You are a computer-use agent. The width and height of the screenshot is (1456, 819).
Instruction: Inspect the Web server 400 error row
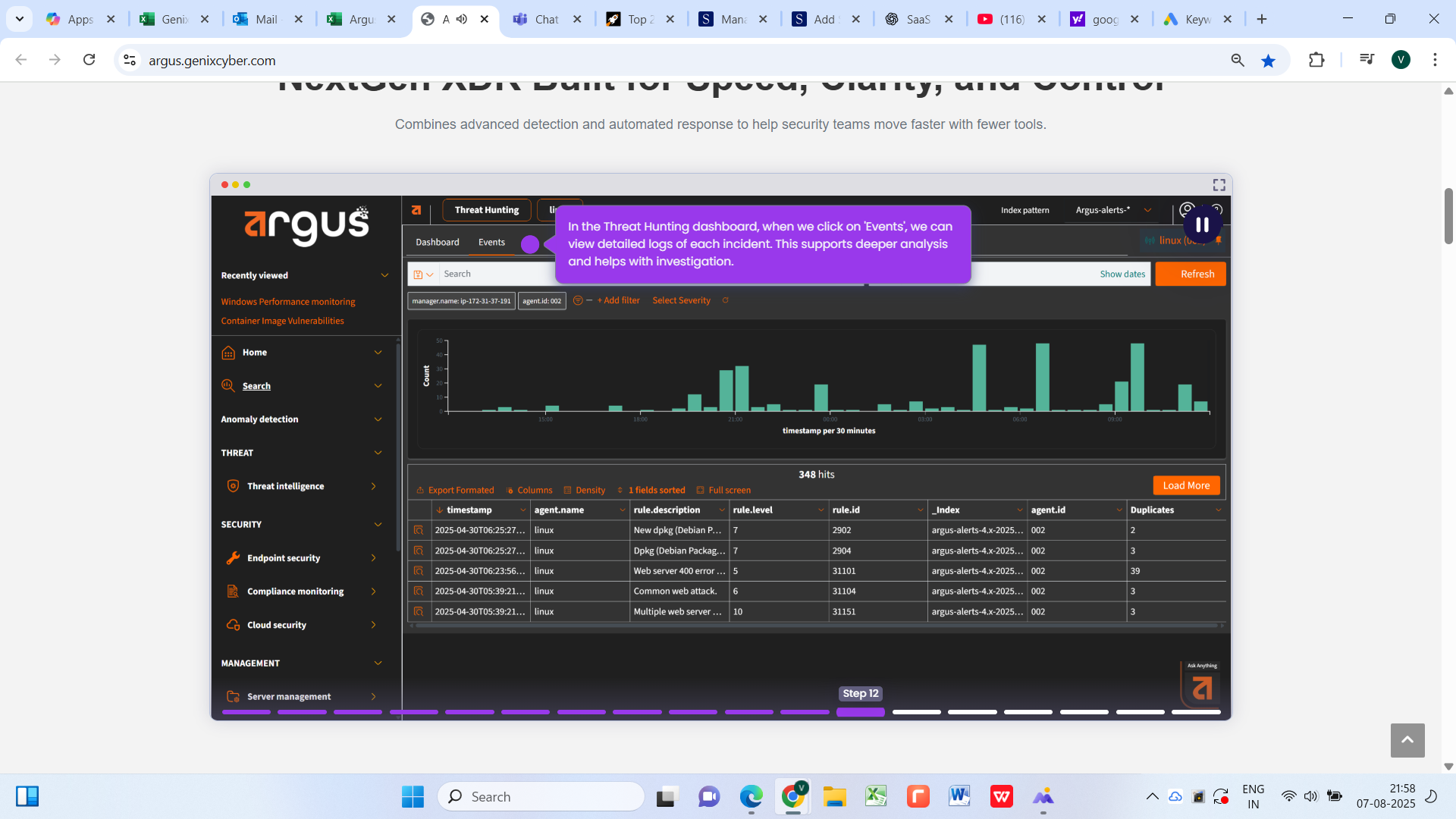click(x=419, y=571)
